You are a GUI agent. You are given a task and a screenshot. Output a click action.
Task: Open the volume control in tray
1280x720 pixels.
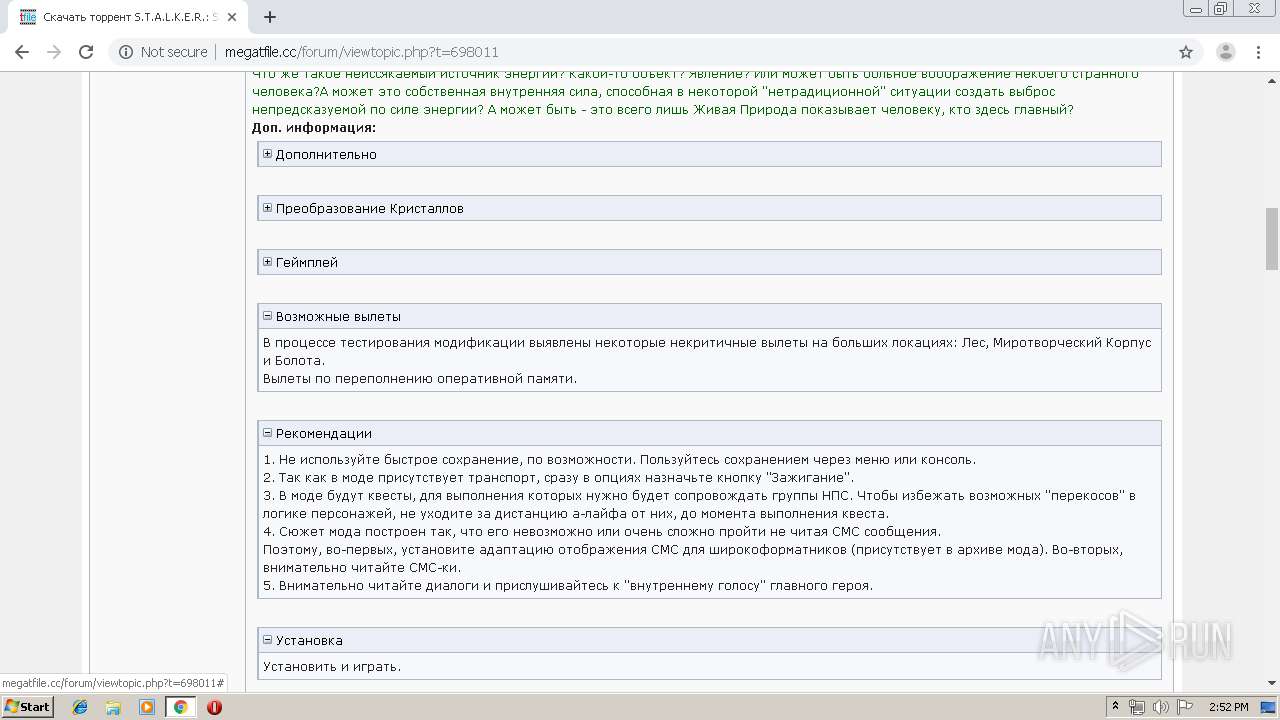[x=1161, y=707]
